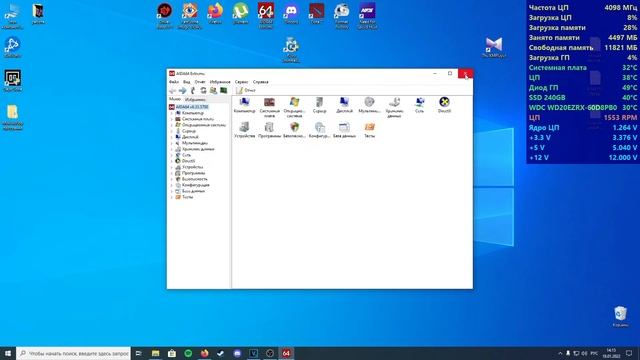Click the taskbar search box
The width and height of the screenshot is (640, 360).
[73, 353]
